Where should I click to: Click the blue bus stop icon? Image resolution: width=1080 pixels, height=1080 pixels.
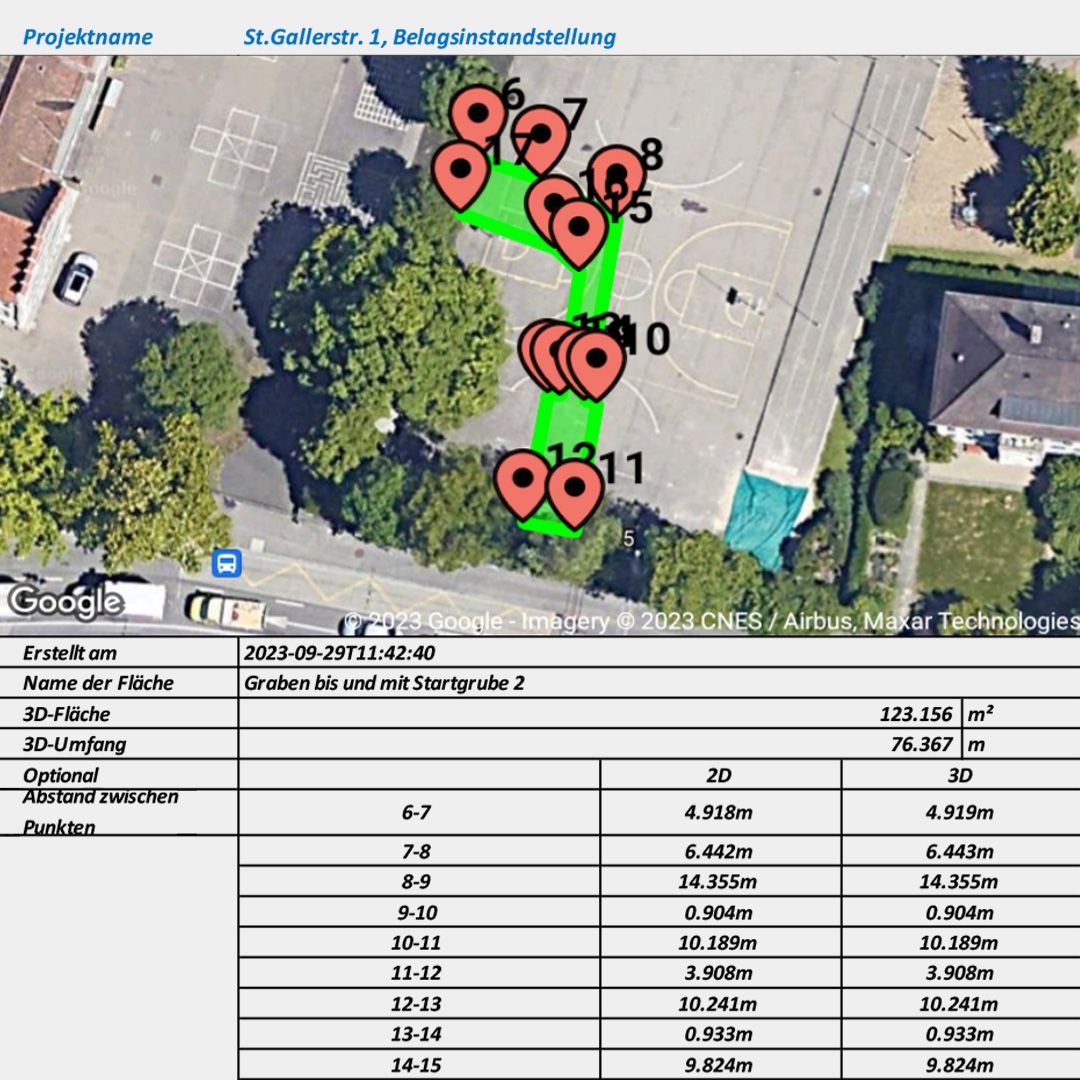click(227, 563)
